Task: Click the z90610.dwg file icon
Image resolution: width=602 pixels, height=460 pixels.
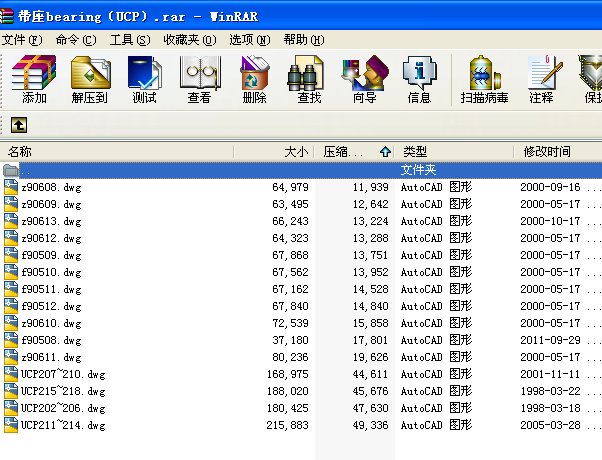Action: click(x=11, y=323)
